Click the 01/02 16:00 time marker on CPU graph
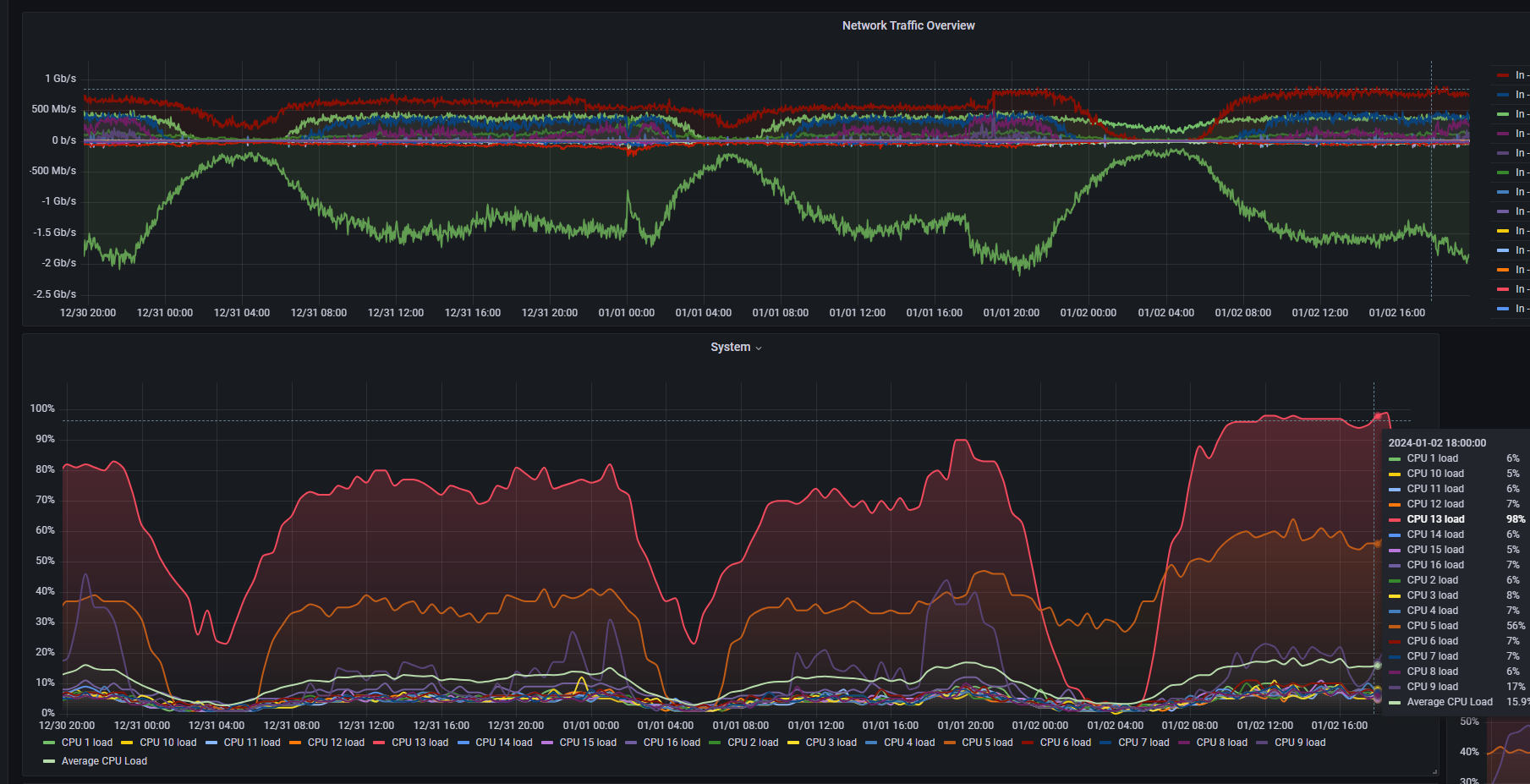1530x784 pixels. [1339, 726]
